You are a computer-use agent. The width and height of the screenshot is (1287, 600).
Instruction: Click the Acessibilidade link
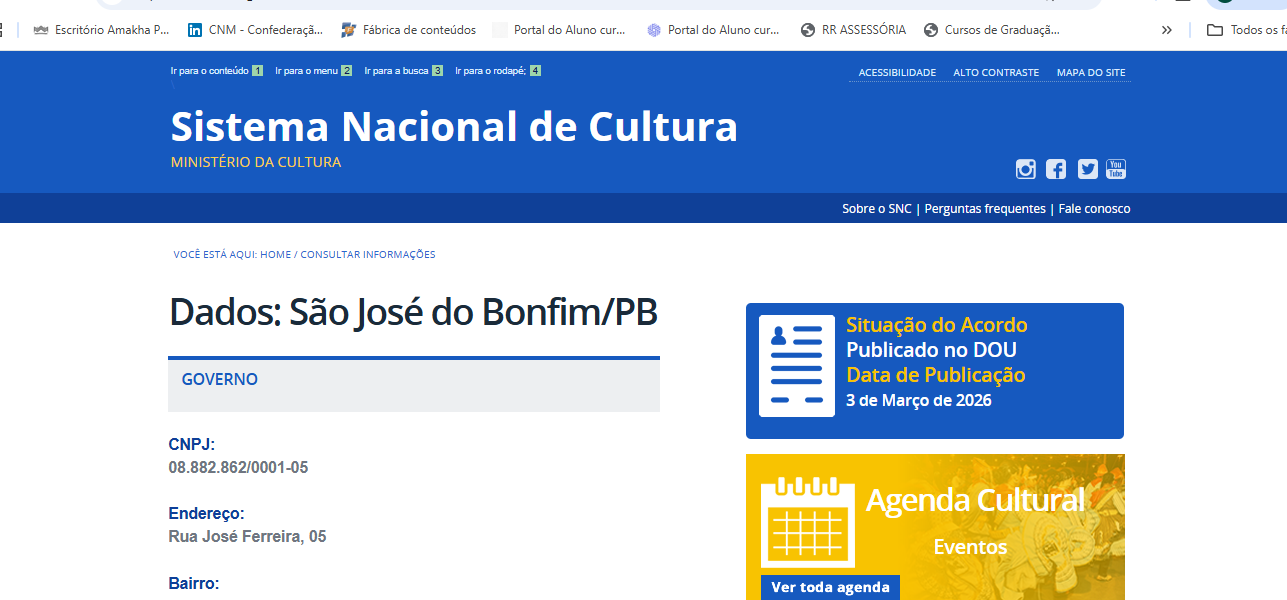pyautogui.click(x=897, y=72)
